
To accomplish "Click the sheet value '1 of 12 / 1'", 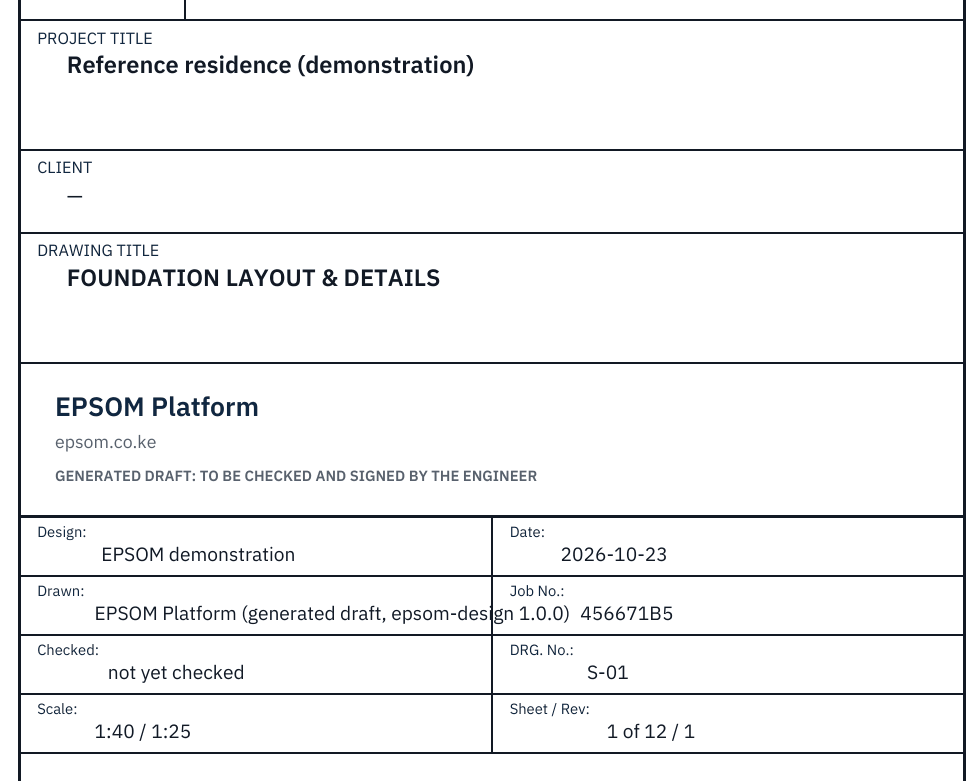I will 651,732.
